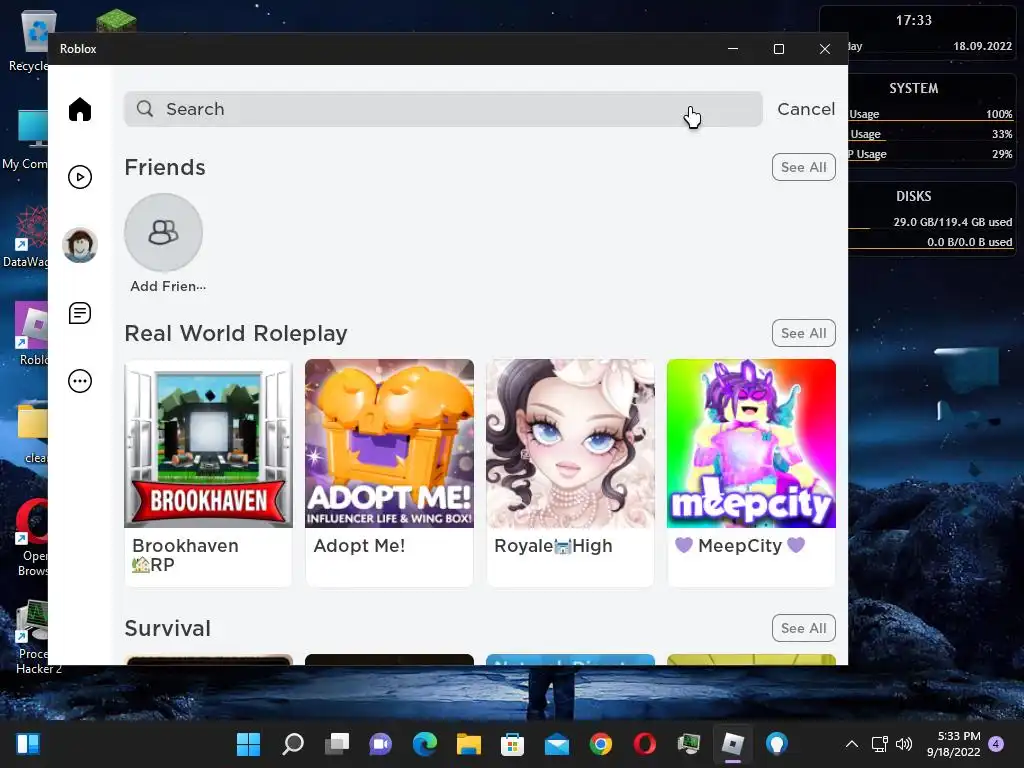See All for Real World Roleplay
This screenshot has width=1024, height=768.
[803, 333]
